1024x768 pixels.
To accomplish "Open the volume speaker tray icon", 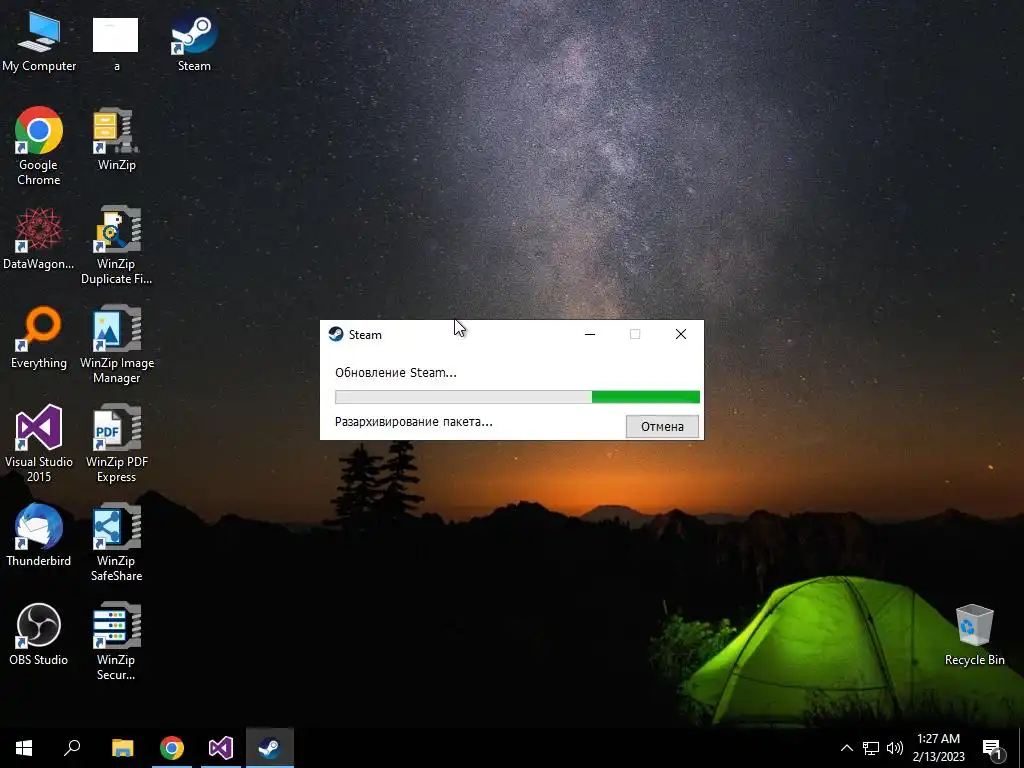I will click(895, 748).
